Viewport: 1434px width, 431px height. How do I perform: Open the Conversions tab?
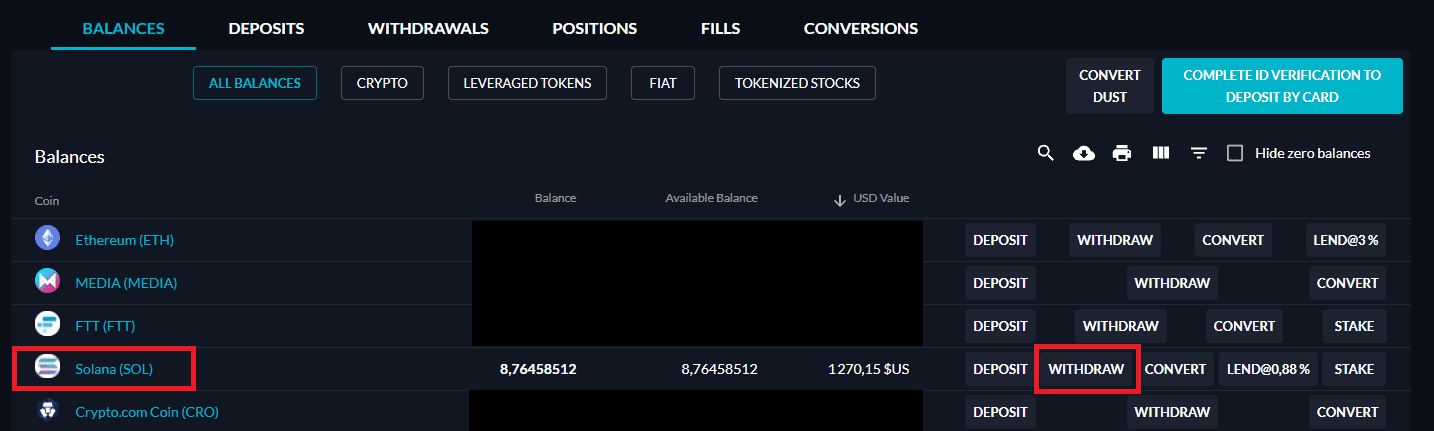[x=861, y=28]
